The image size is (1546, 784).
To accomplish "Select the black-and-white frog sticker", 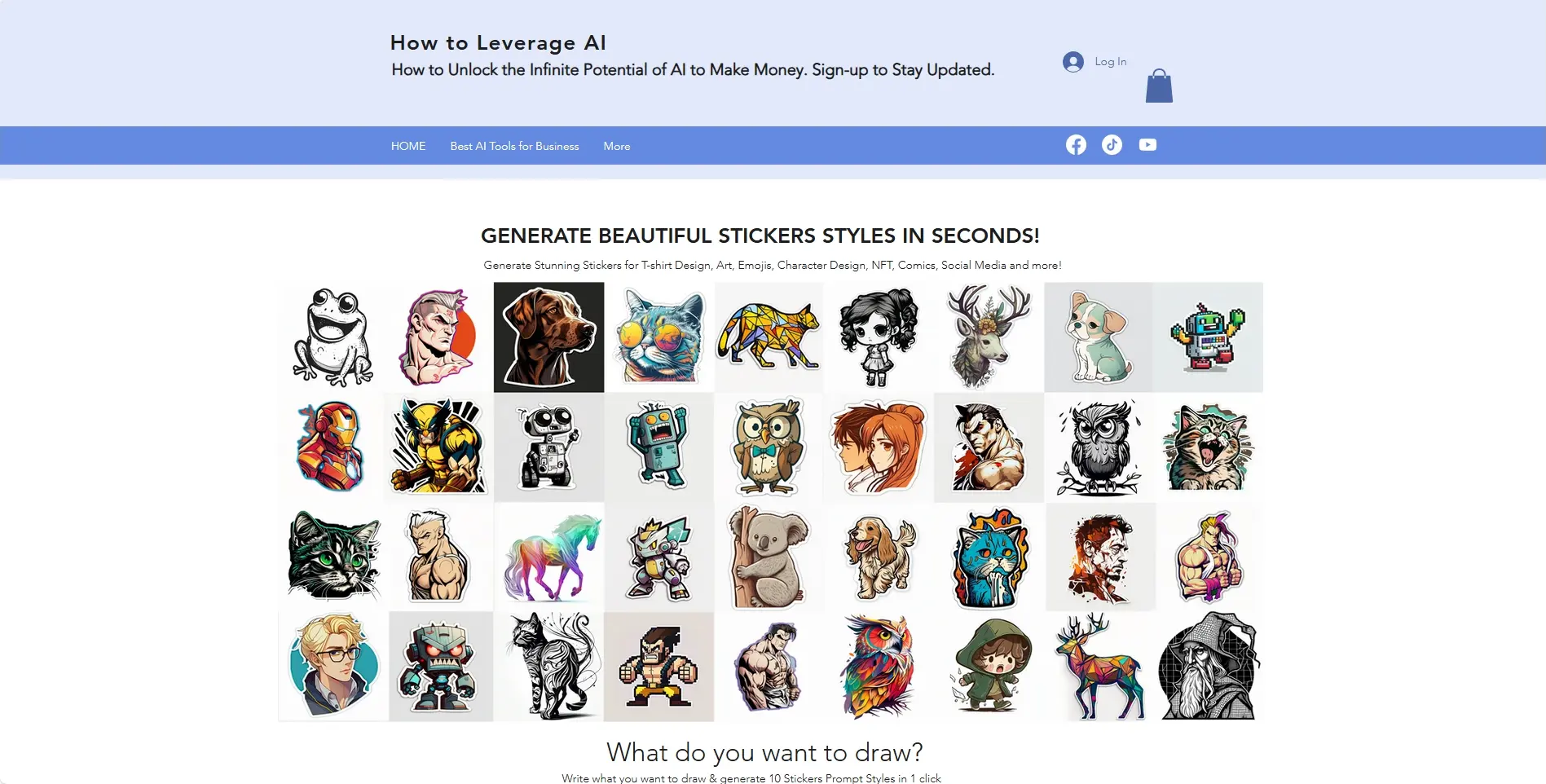I will [333, 337].
